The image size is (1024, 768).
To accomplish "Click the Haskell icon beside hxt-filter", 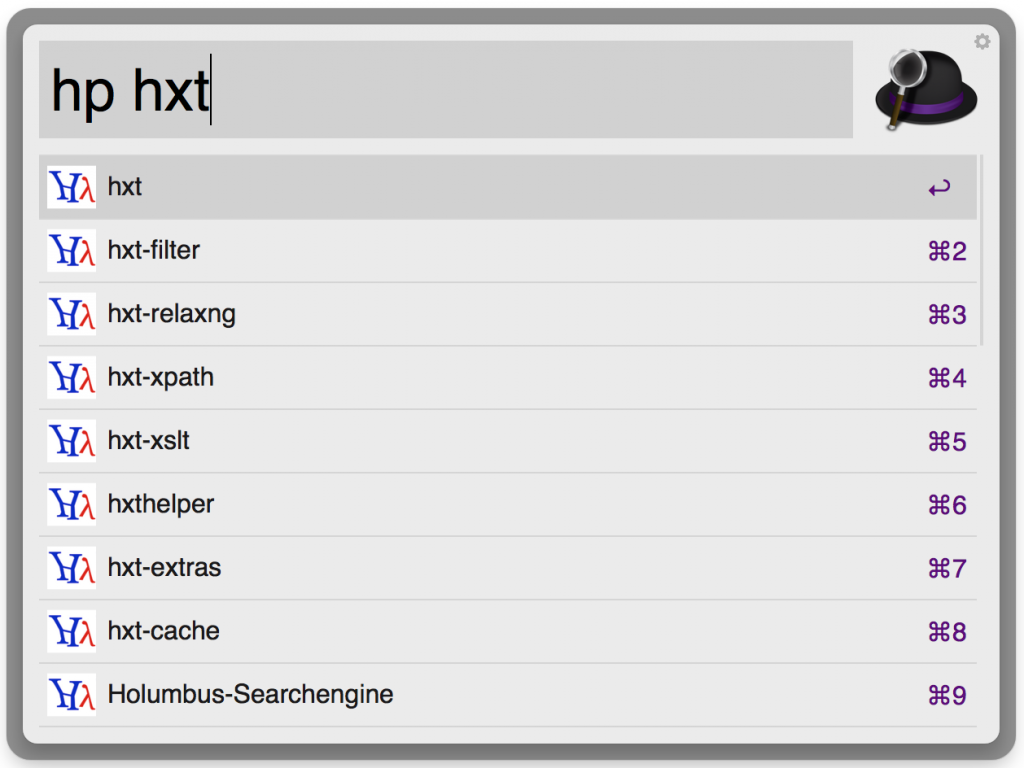I will click(72, 250).
